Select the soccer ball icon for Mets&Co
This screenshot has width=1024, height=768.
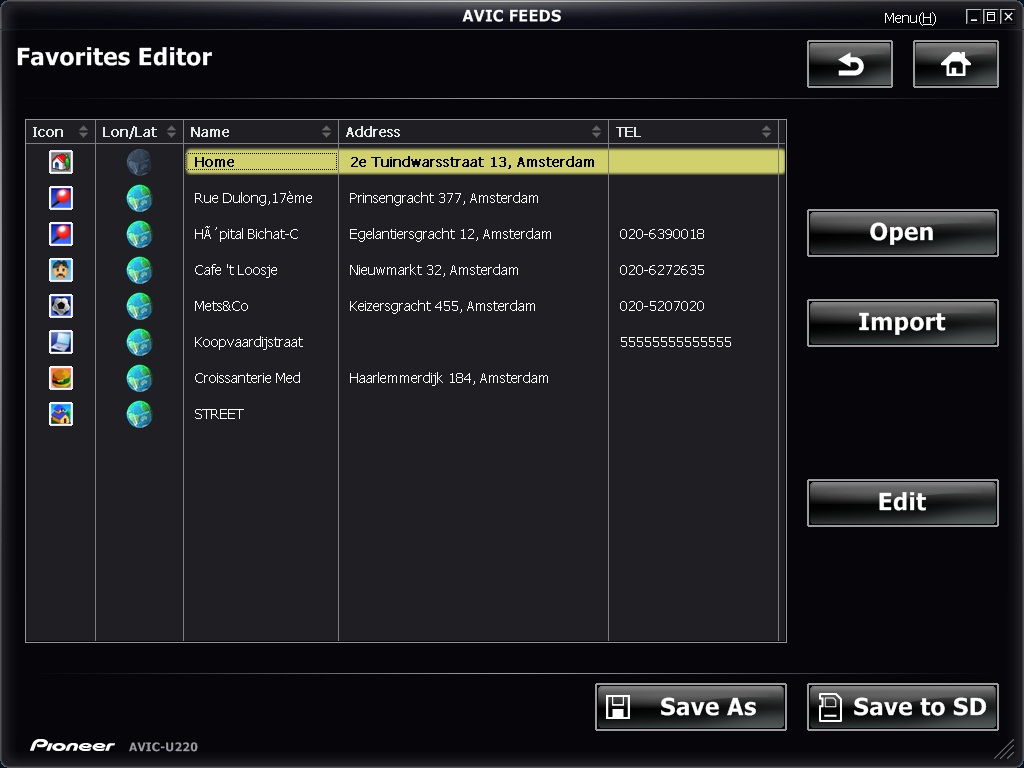pyautogui.click(x=61, y=306)
